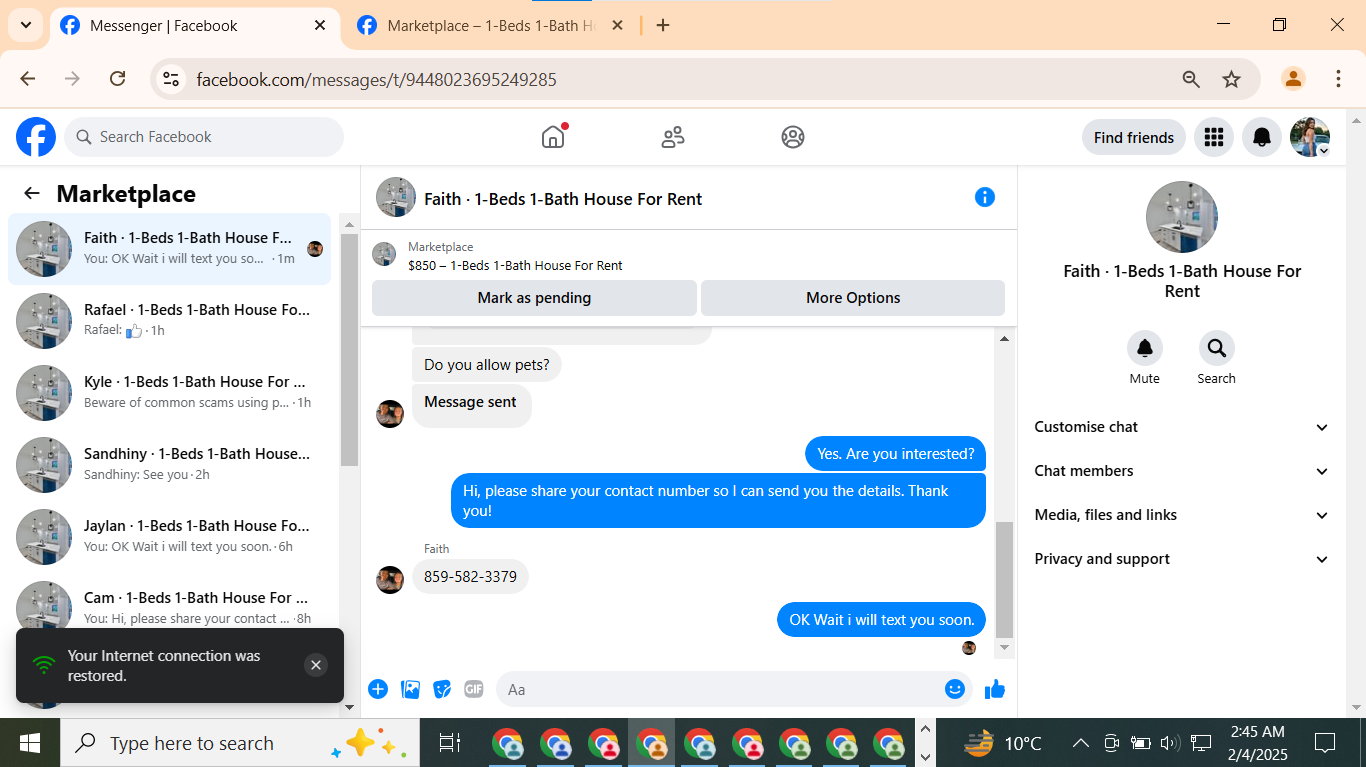The width and height of the screenshot is (1366, 767).
Task: Open the volume control in system tray
Action: click(x=1169, y=743)
